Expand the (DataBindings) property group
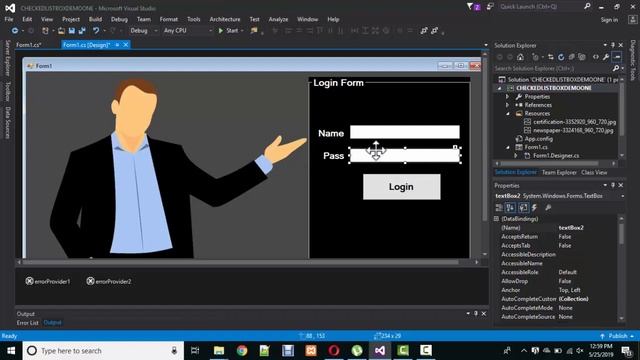 point(496,219)
